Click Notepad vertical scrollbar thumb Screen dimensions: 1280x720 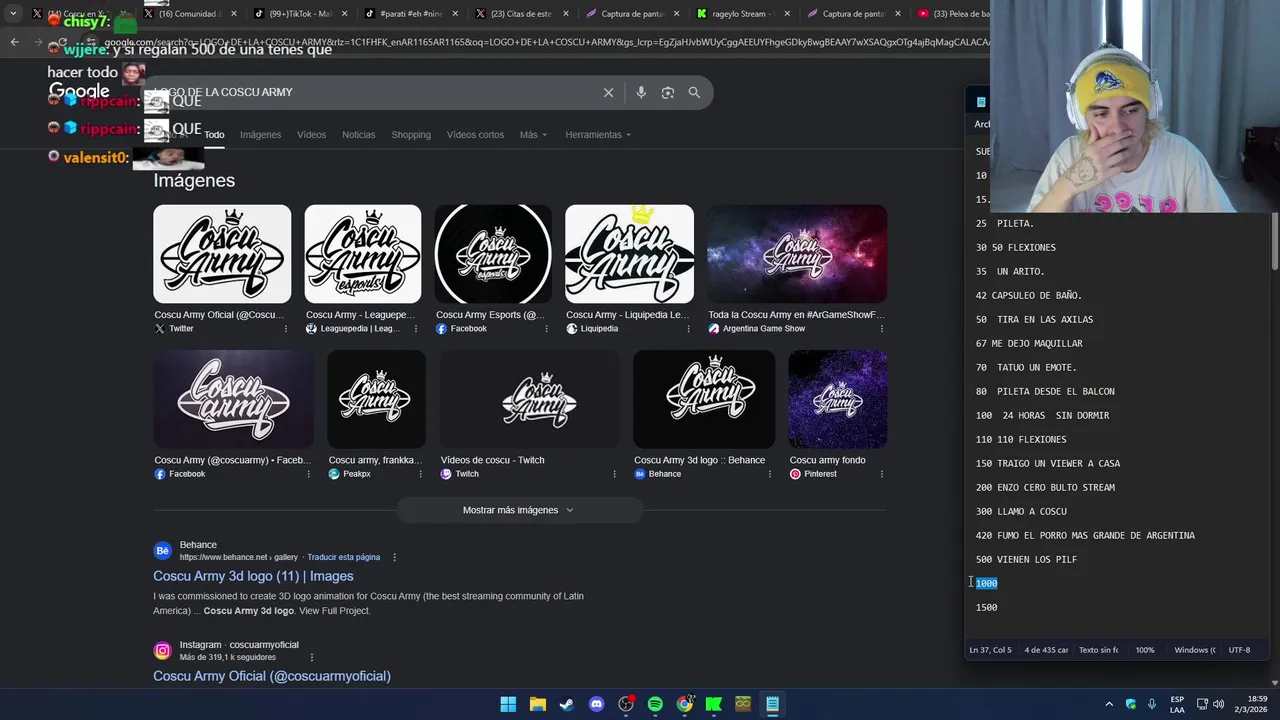(1274, 240)
